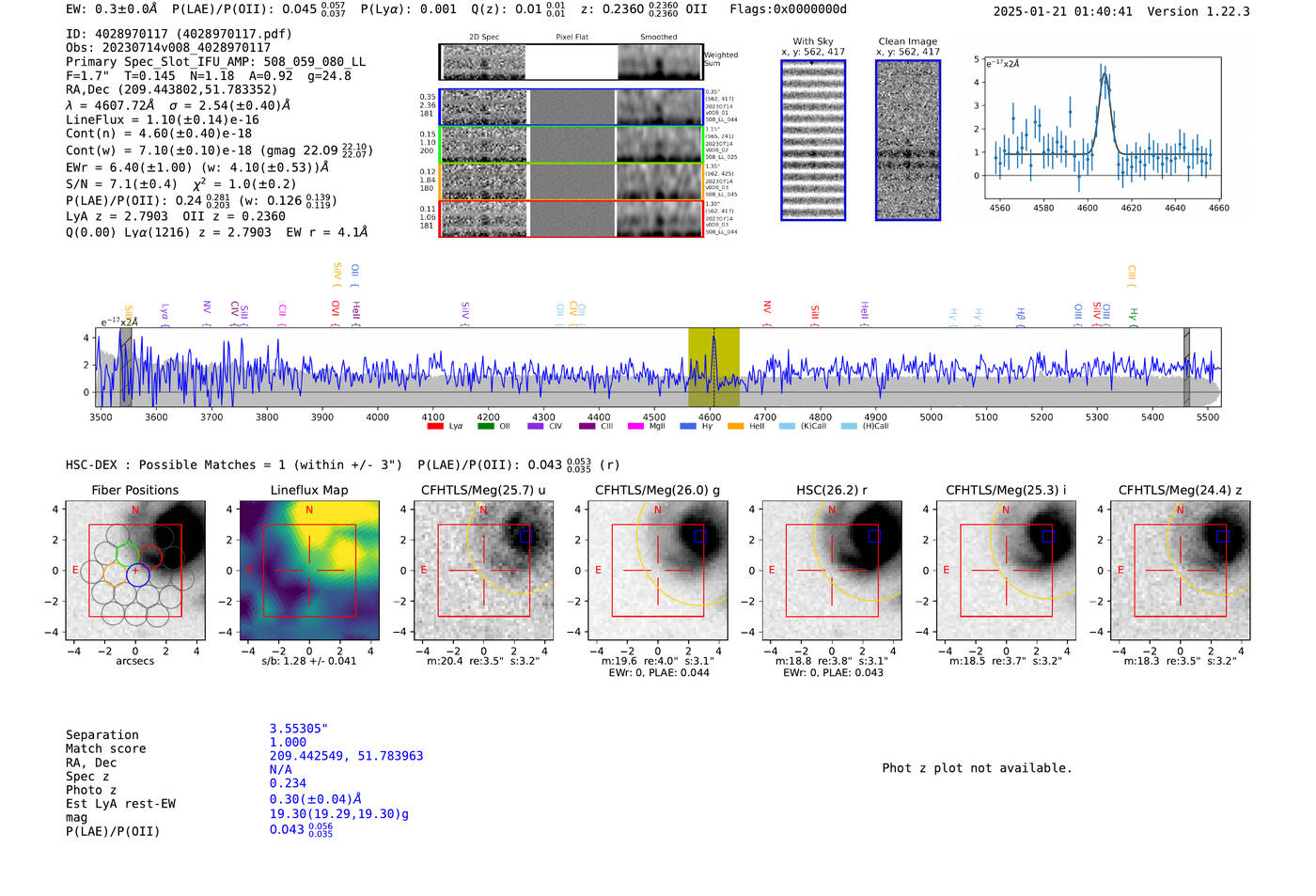Click the blue circled fiber in Fiber Positions

pyautogui.click(x=137, y=575)
